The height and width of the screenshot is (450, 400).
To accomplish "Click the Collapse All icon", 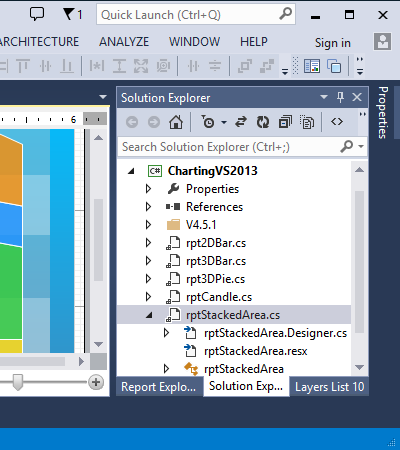I will coord(285,122).
